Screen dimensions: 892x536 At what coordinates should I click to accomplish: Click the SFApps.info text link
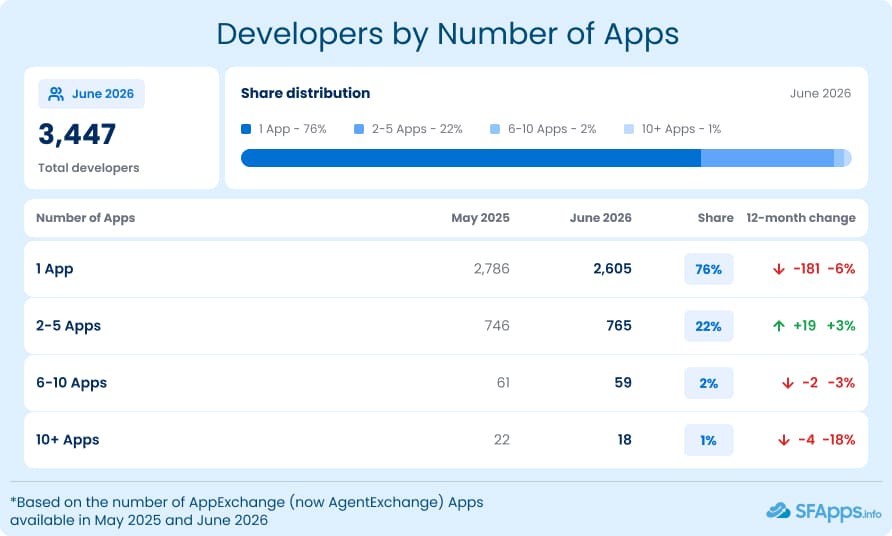point(838,512)
